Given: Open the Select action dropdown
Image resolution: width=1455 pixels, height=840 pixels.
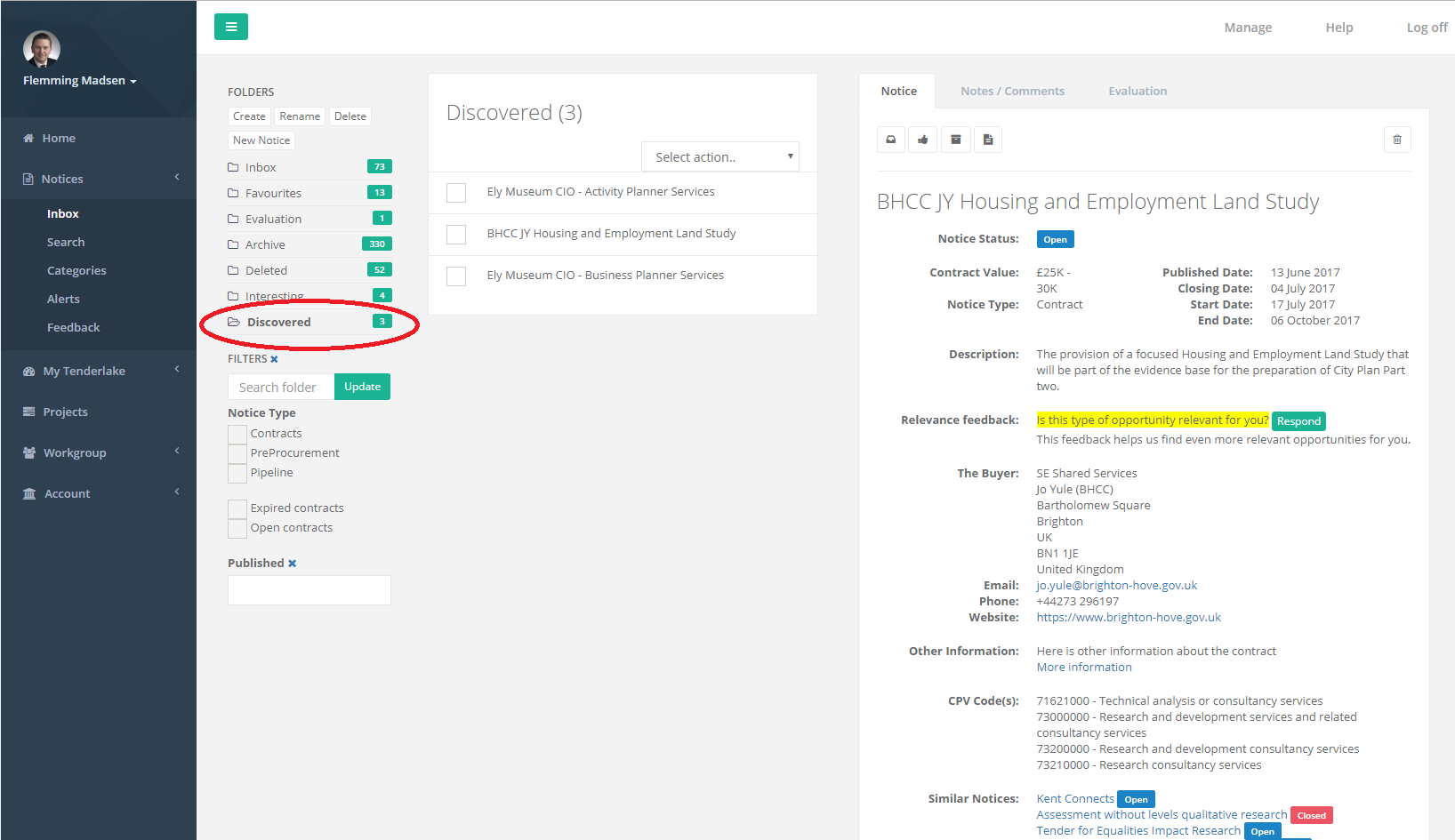Looking at the screenshot, I should click(x=719, y=157).
